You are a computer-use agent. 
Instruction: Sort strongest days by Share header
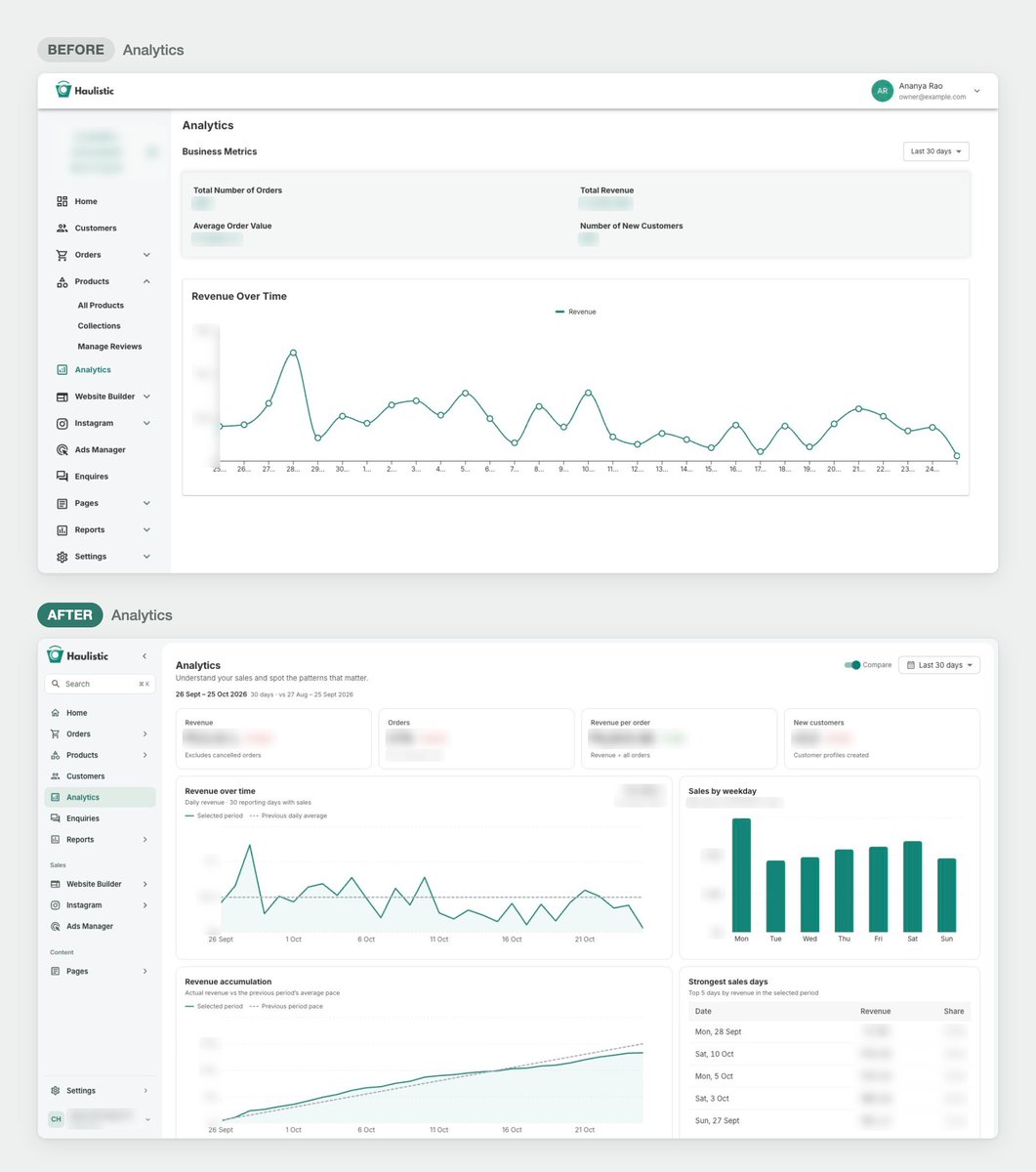tap(954, 1012)
